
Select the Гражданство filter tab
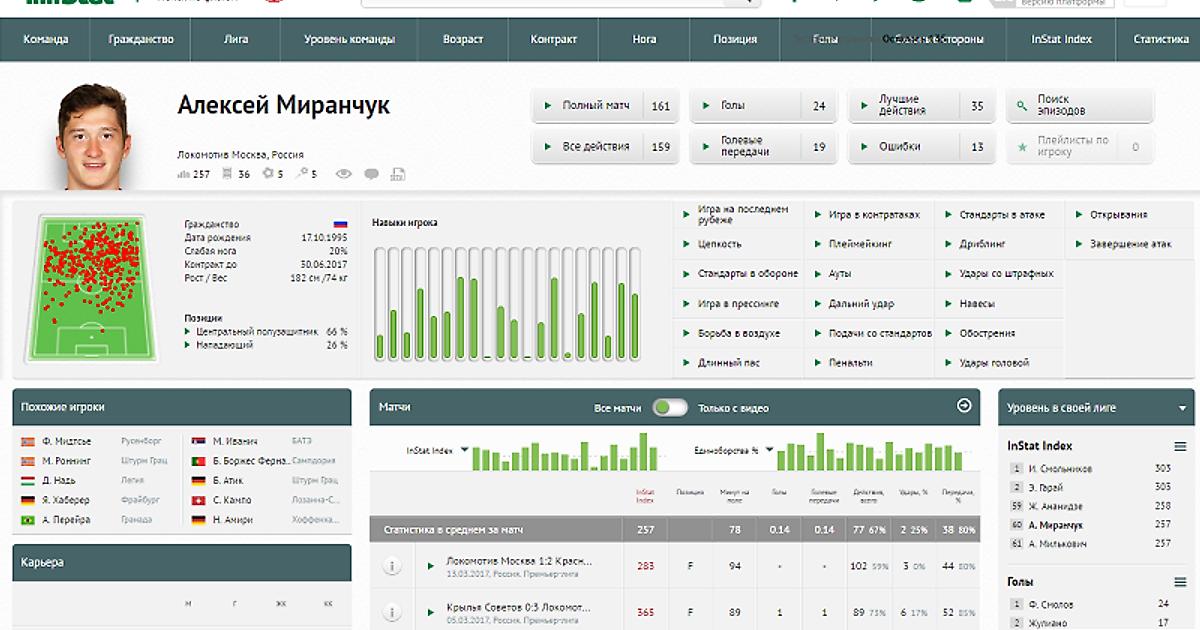(x=141, y=40)
